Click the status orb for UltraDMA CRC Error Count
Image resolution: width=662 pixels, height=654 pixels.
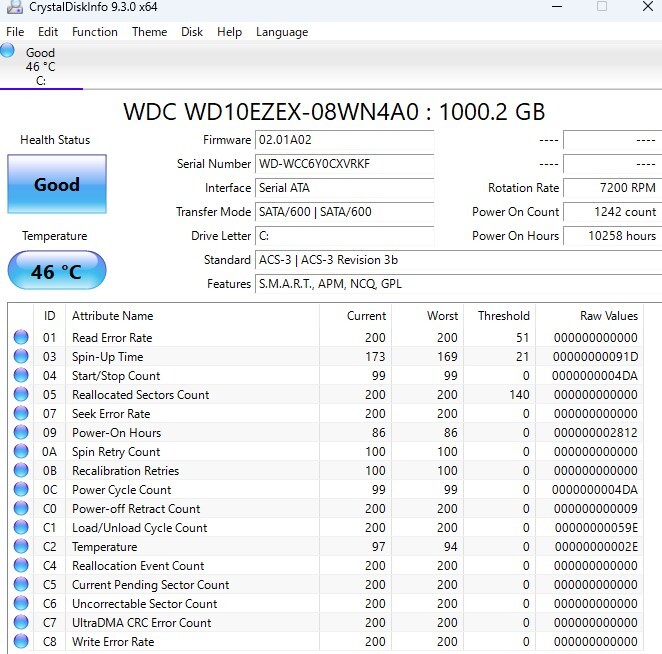click(21, 623)
